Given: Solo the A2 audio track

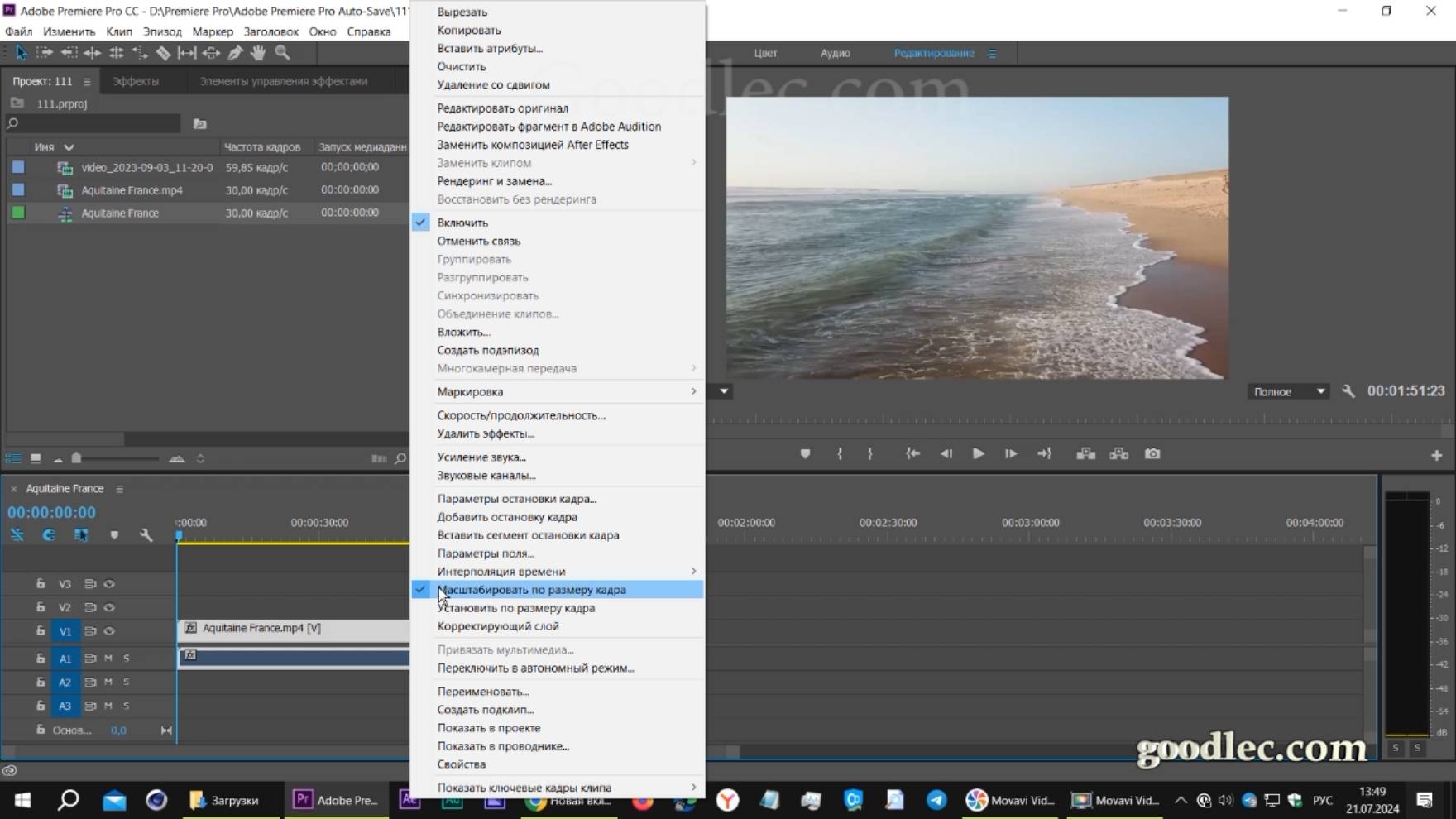Looking at the screenshot, I should [127, 682].
